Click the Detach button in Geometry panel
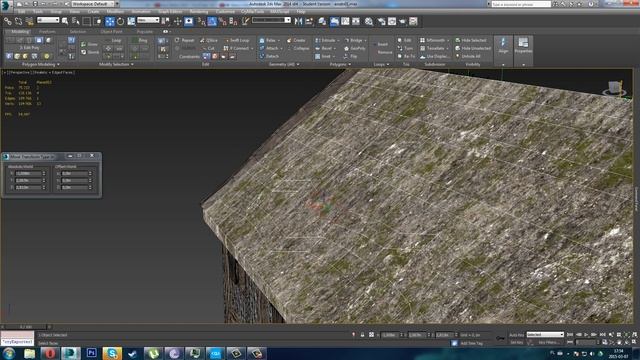This screenshot has width=640, height=360. click(x=269, y=56)
